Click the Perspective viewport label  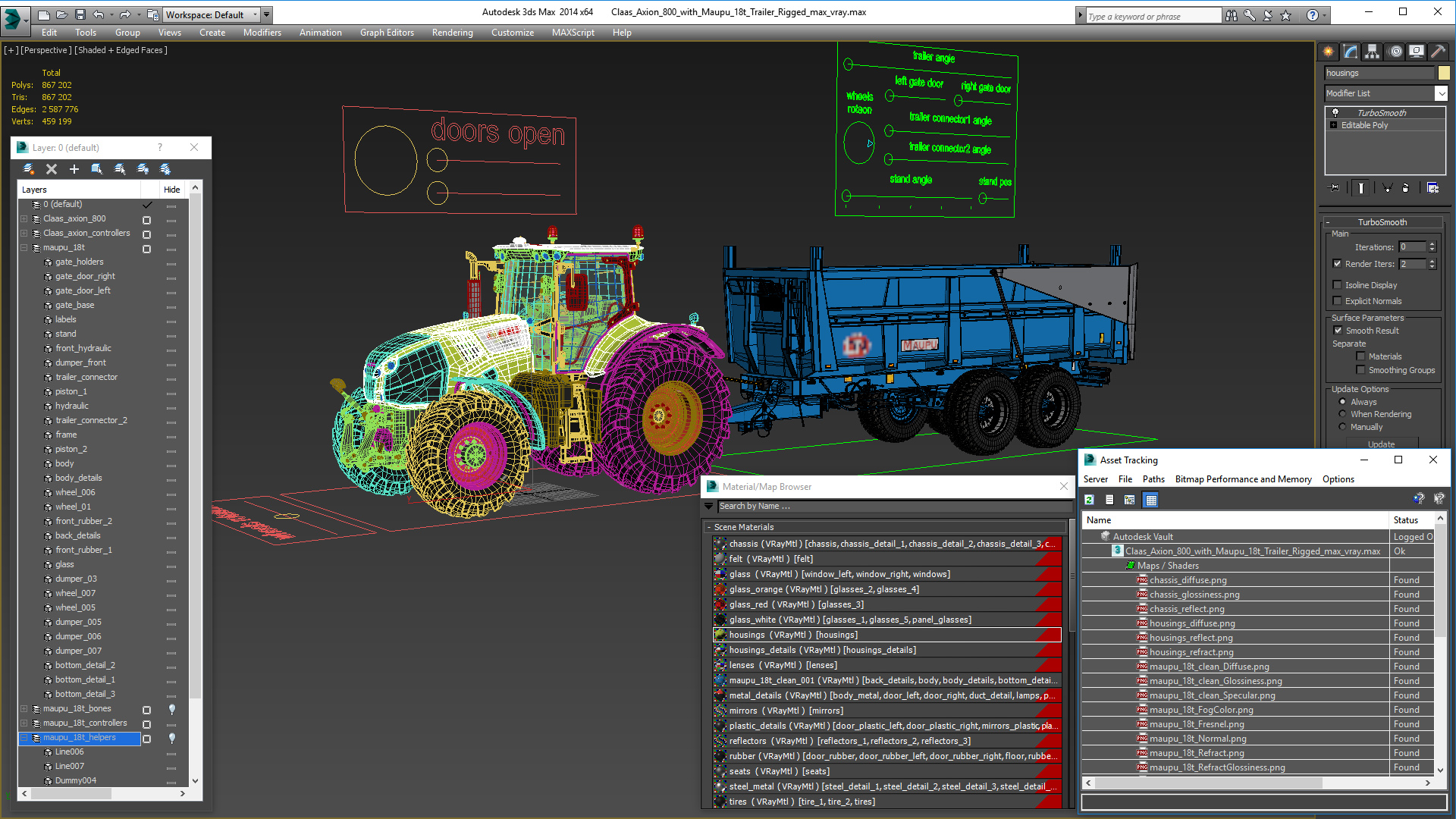click(46, 50)
